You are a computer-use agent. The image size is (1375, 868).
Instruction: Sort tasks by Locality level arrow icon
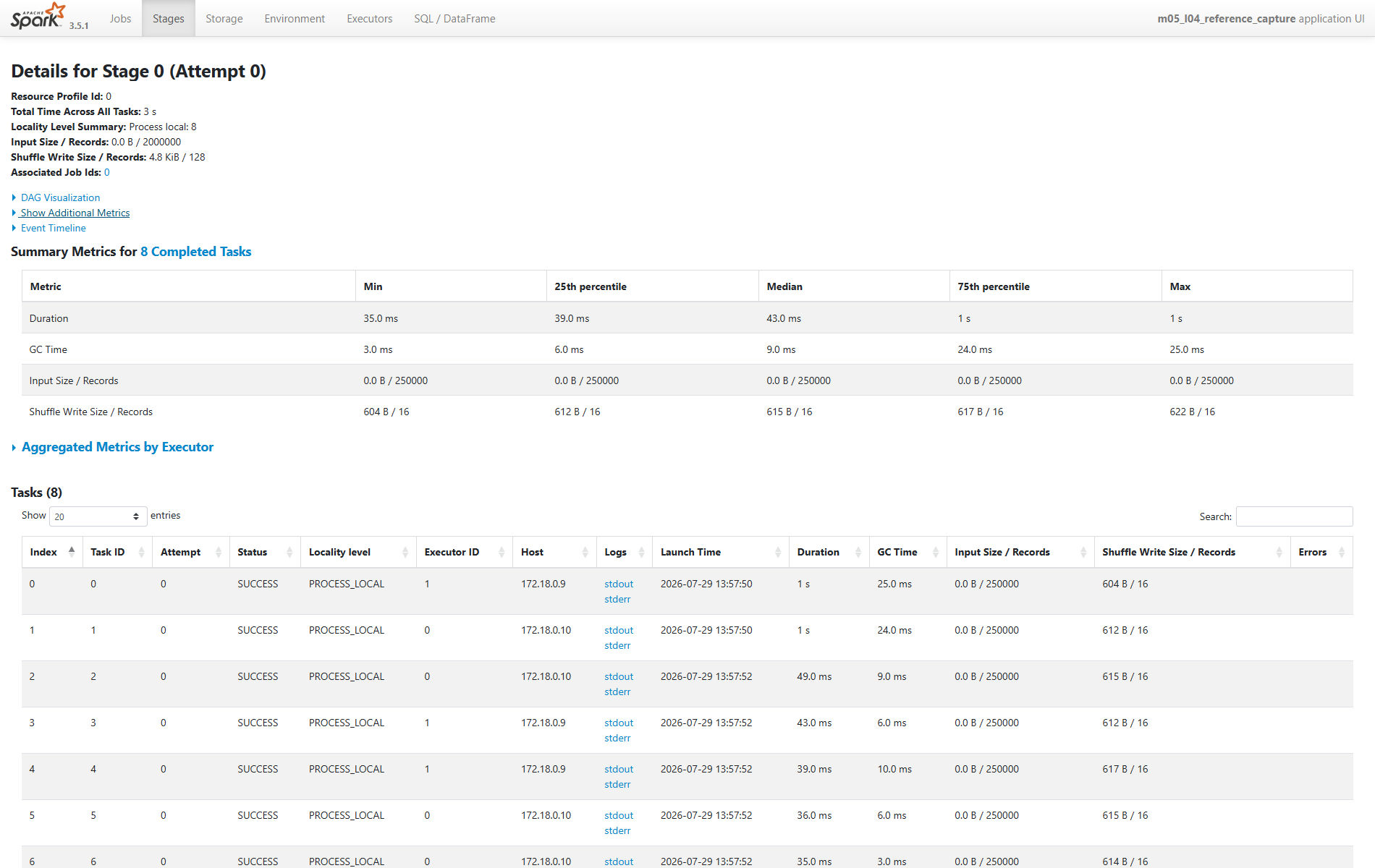pos(405,553)
